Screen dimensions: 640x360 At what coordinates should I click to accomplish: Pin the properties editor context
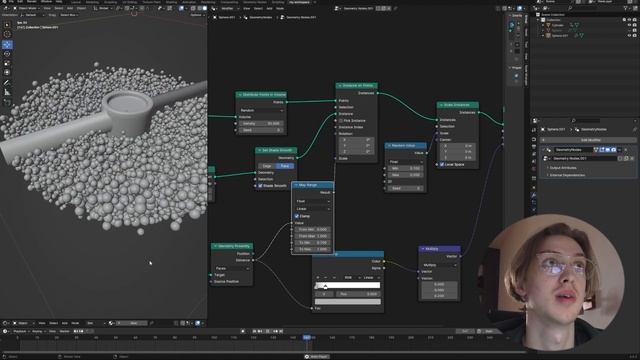[x=634, y=129]
